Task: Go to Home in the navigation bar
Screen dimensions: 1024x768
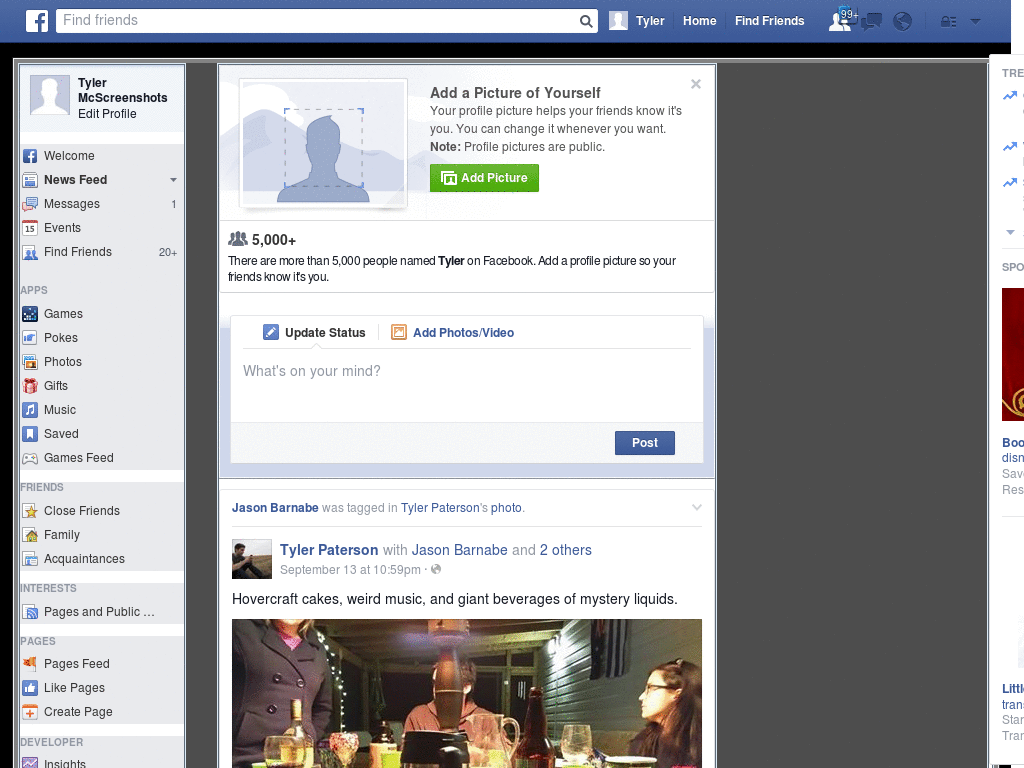Action: pyautogui.click(x=699, y=21)
